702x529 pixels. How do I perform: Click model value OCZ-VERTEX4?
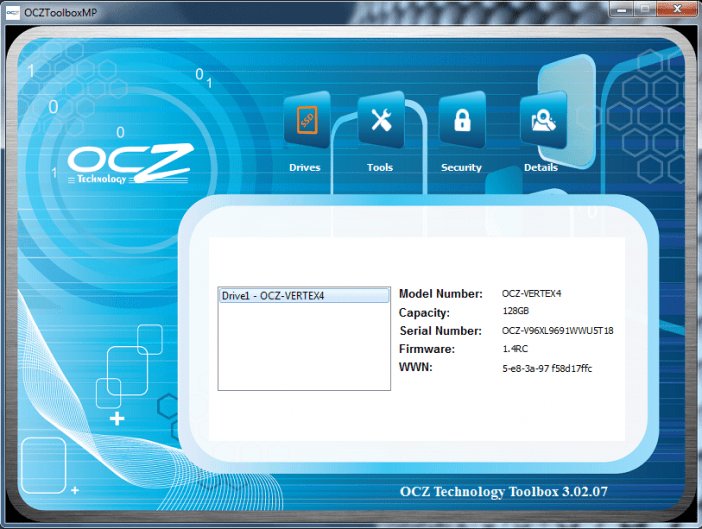(x=531, y=294)
